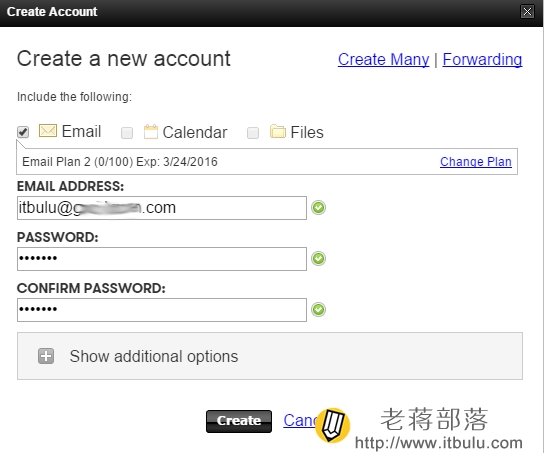The image size is (544, 453).
Task: Click the Cancel link
Action: click(300, 420)
